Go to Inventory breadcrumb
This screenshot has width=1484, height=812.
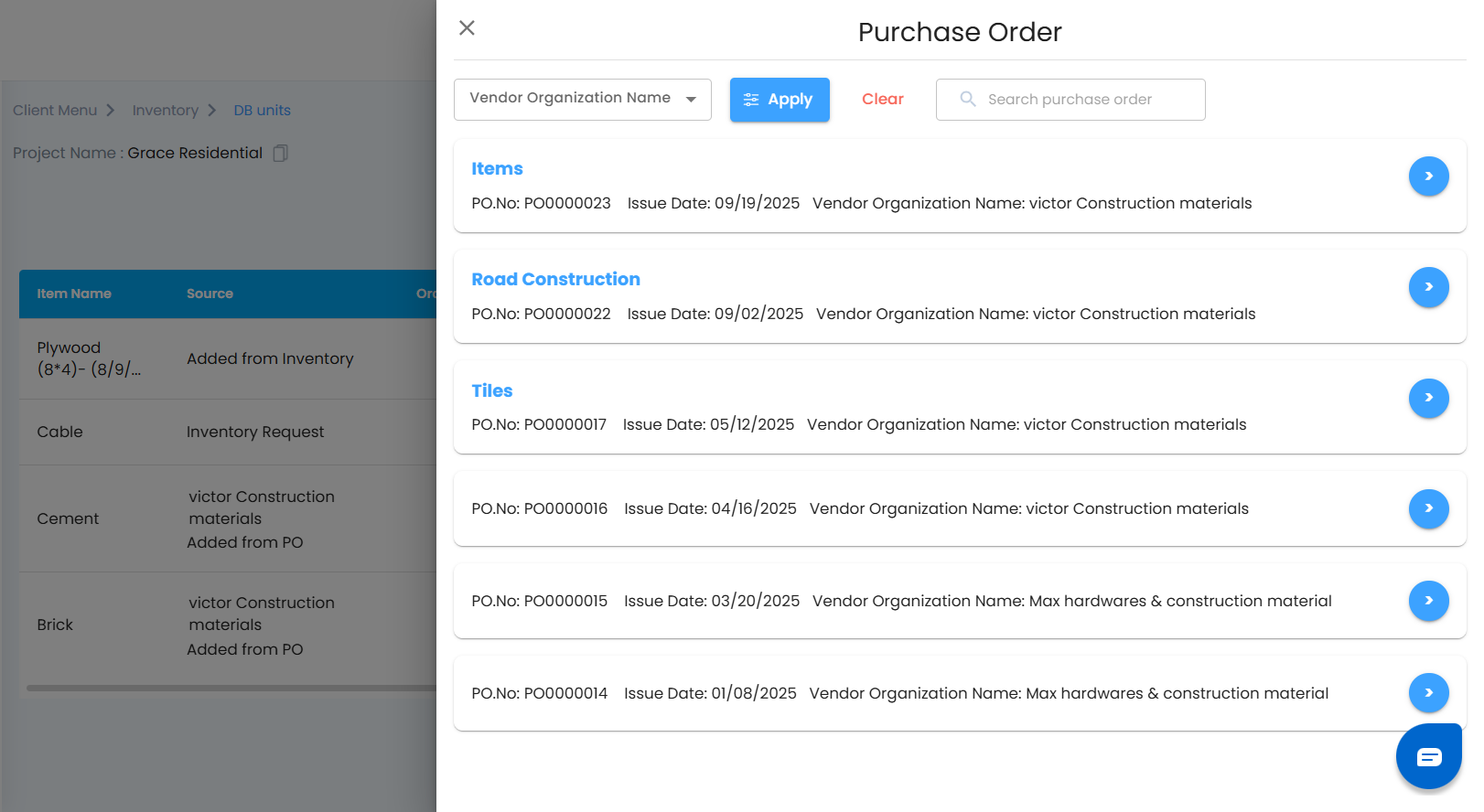pos(165,111)
